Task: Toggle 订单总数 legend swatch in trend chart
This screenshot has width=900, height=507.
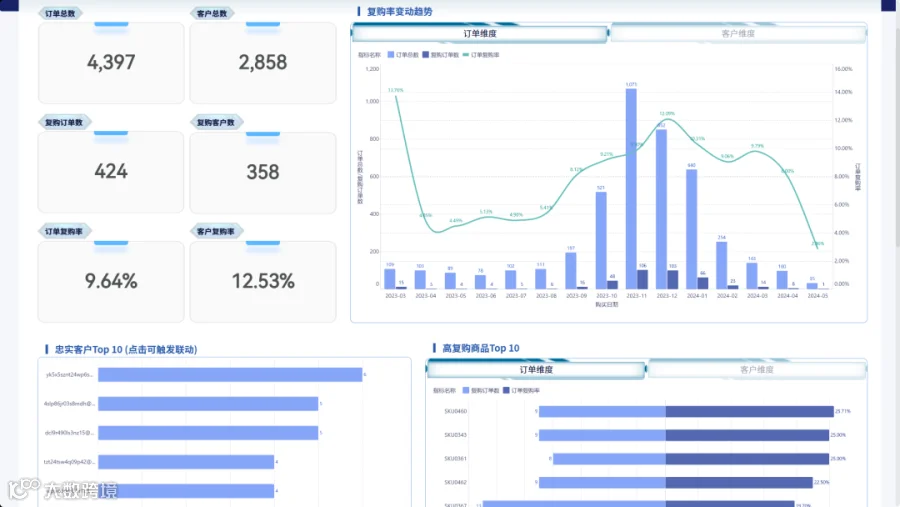Action: click(x=391, y=55)
